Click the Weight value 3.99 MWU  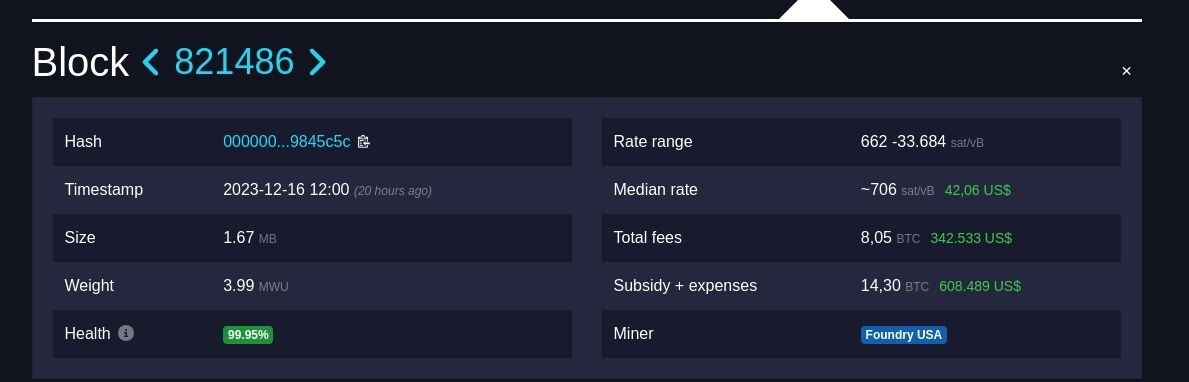[256, 286]
